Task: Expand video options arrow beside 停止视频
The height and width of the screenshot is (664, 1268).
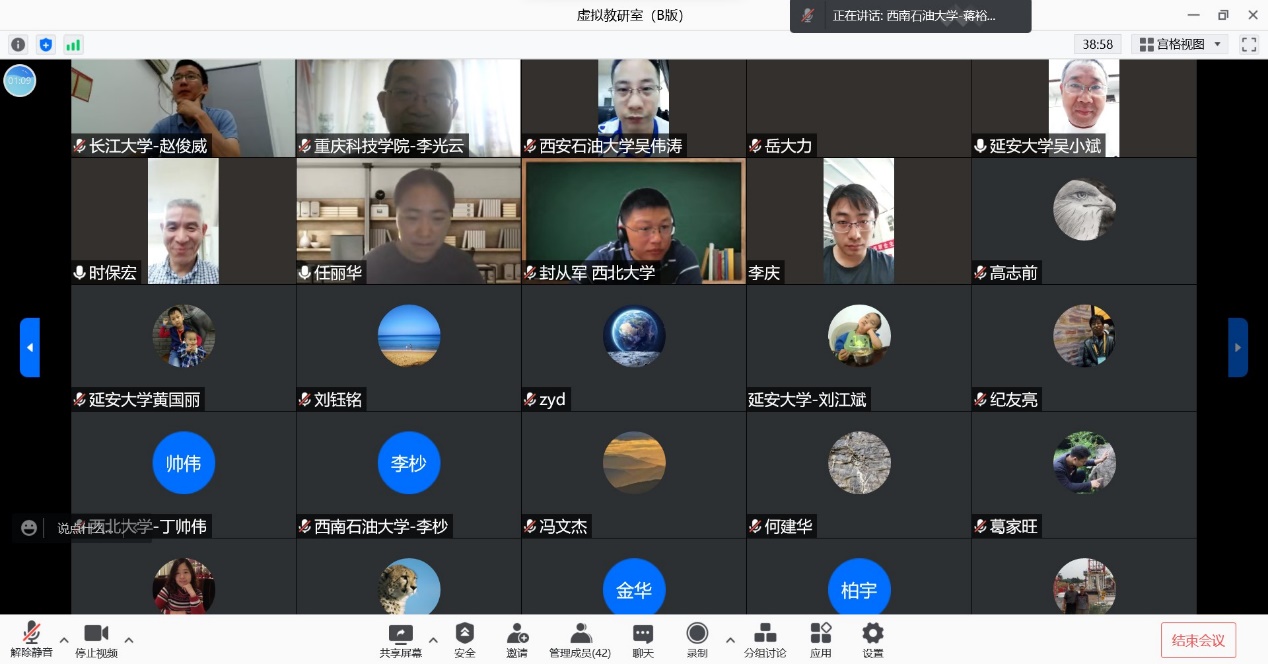Action: (128, 640)
